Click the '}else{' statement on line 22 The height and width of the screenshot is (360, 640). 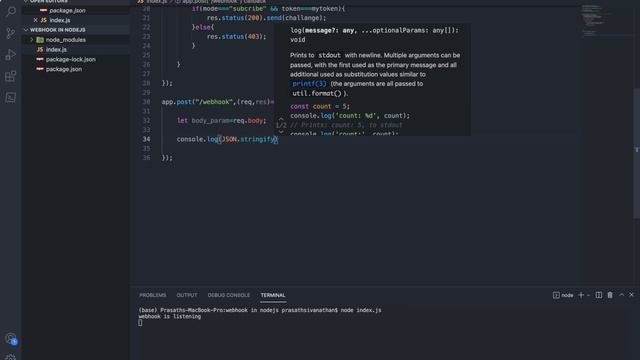203,27
